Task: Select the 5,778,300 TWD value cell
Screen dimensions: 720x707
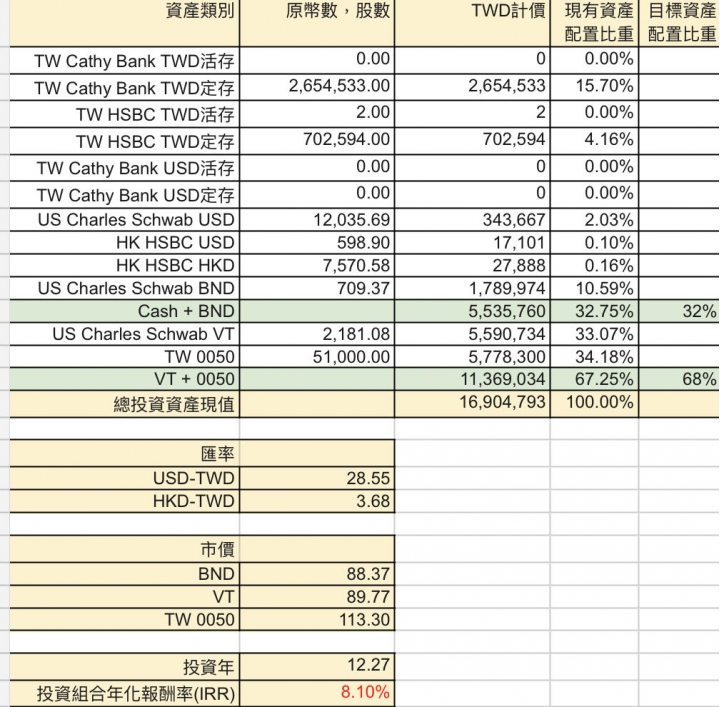Action: click(x=472, y=357)
